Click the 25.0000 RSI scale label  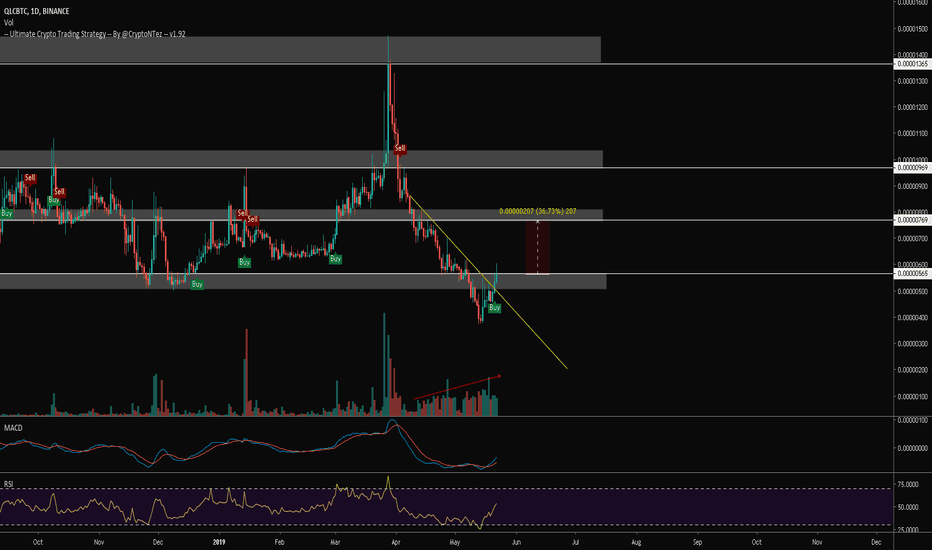(x=908, y=529)
